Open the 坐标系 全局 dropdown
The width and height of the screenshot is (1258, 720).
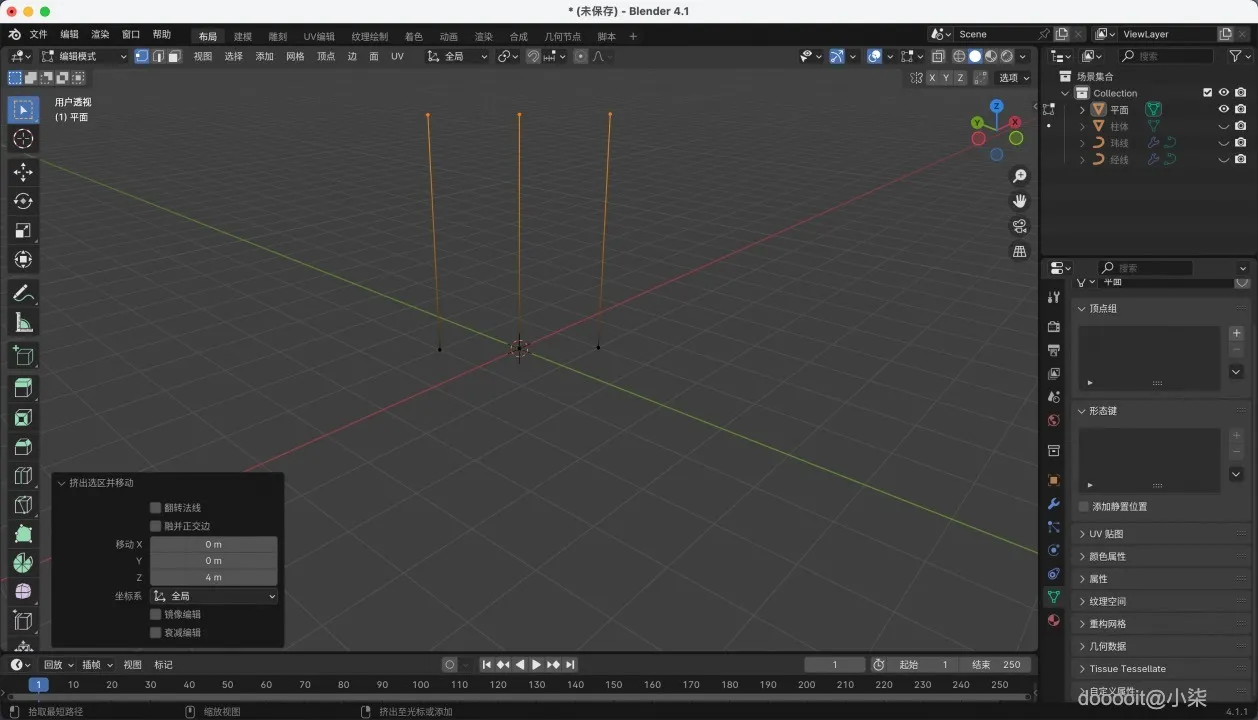coord(214,596)
